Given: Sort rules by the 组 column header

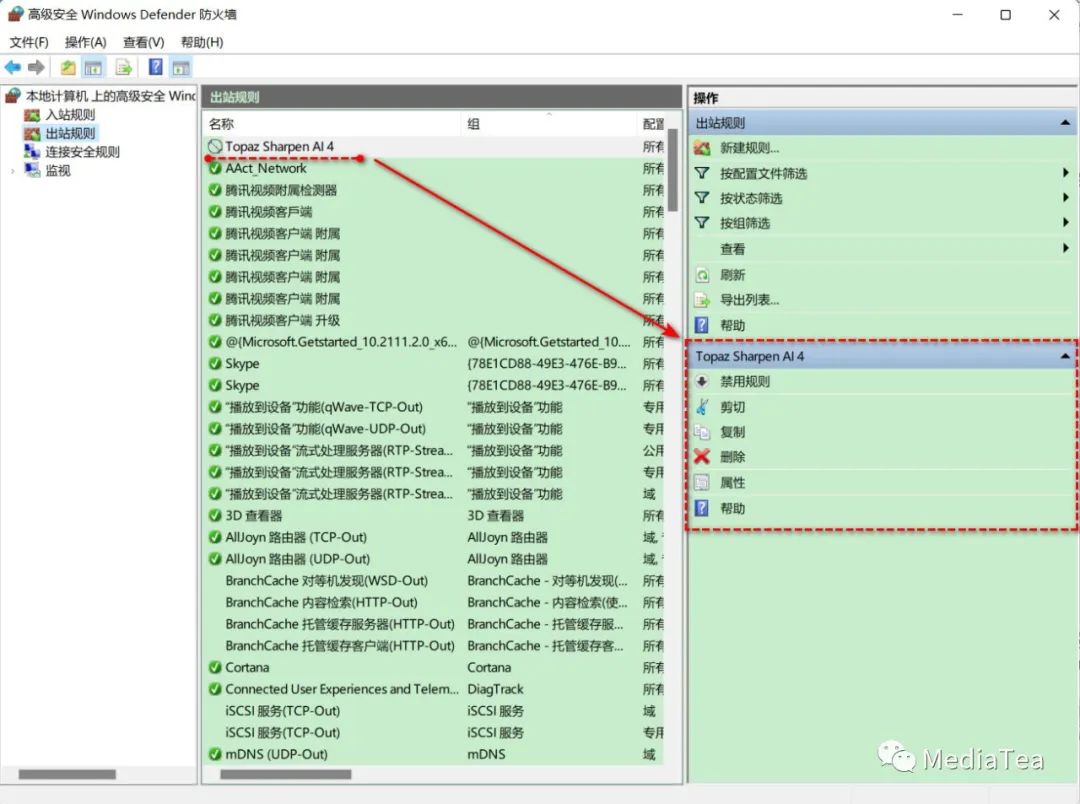Looking at the screenshot, I should coord(550,124).
